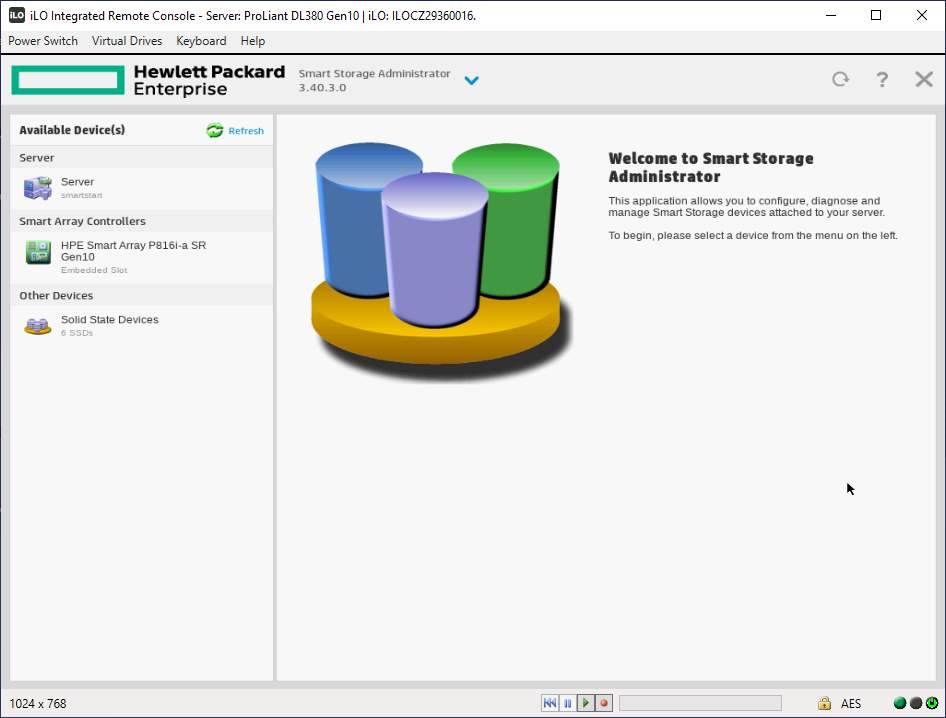Click the green Refresh arrows icon
This screenshot has width=946, height=718.
point(215,130)
